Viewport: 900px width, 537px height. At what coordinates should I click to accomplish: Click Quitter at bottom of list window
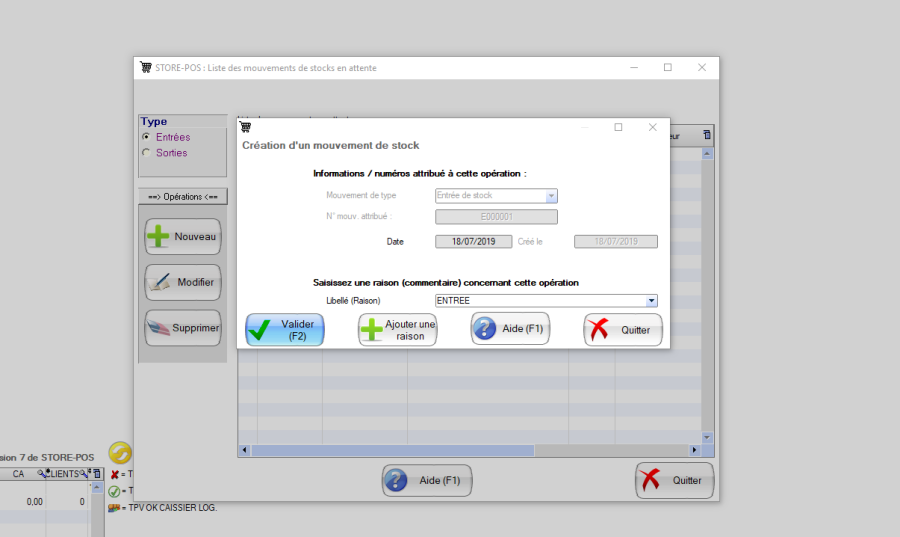pyautogui.click(x=674, y=481)
